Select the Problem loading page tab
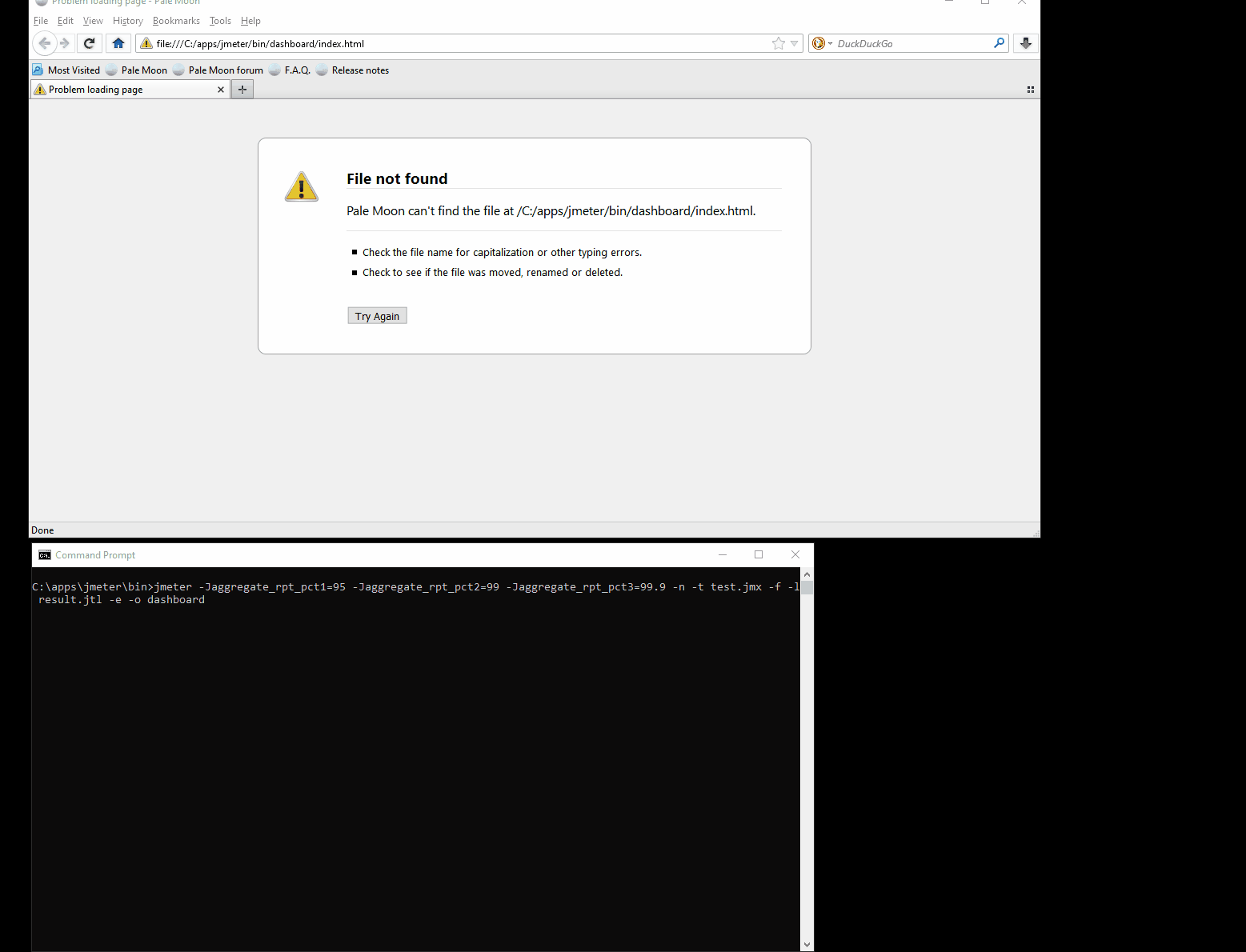This screenshot has height=952, width=1246. [130, 90]
